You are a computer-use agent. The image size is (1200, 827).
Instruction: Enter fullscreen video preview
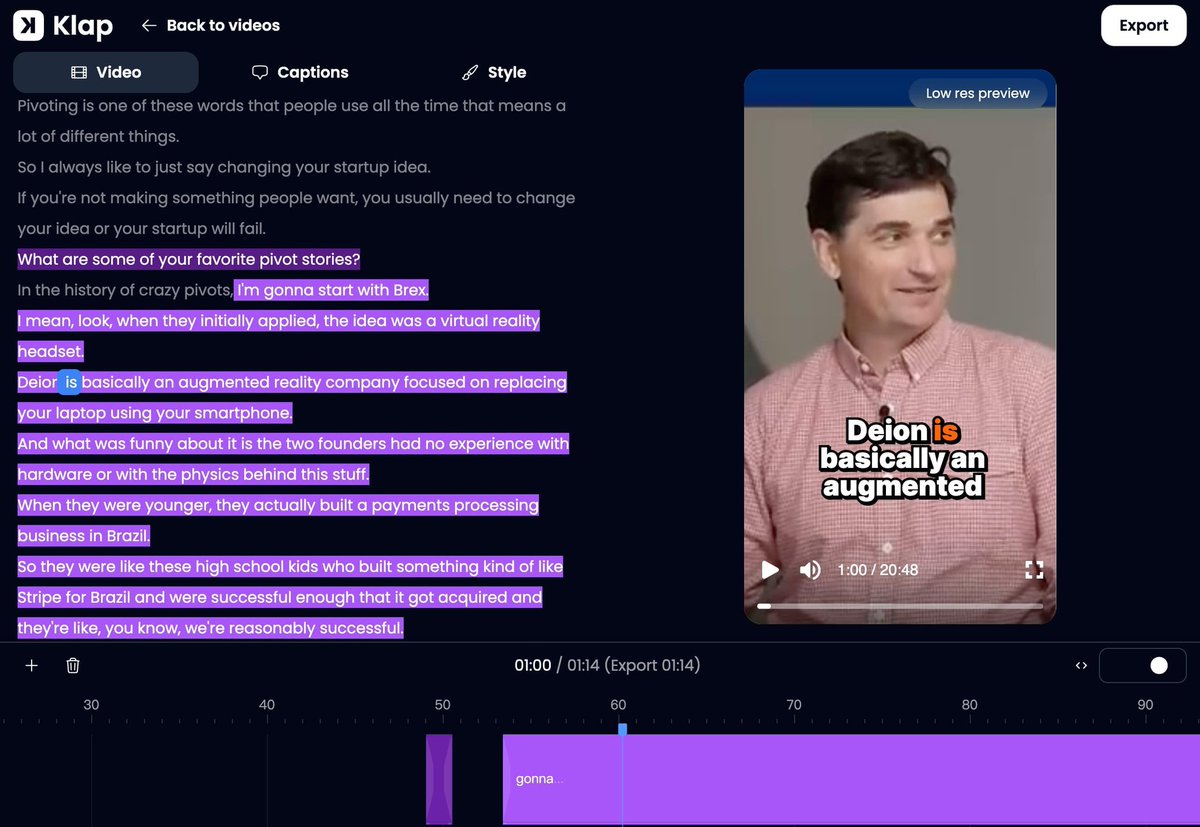[x=1034, y=570]
